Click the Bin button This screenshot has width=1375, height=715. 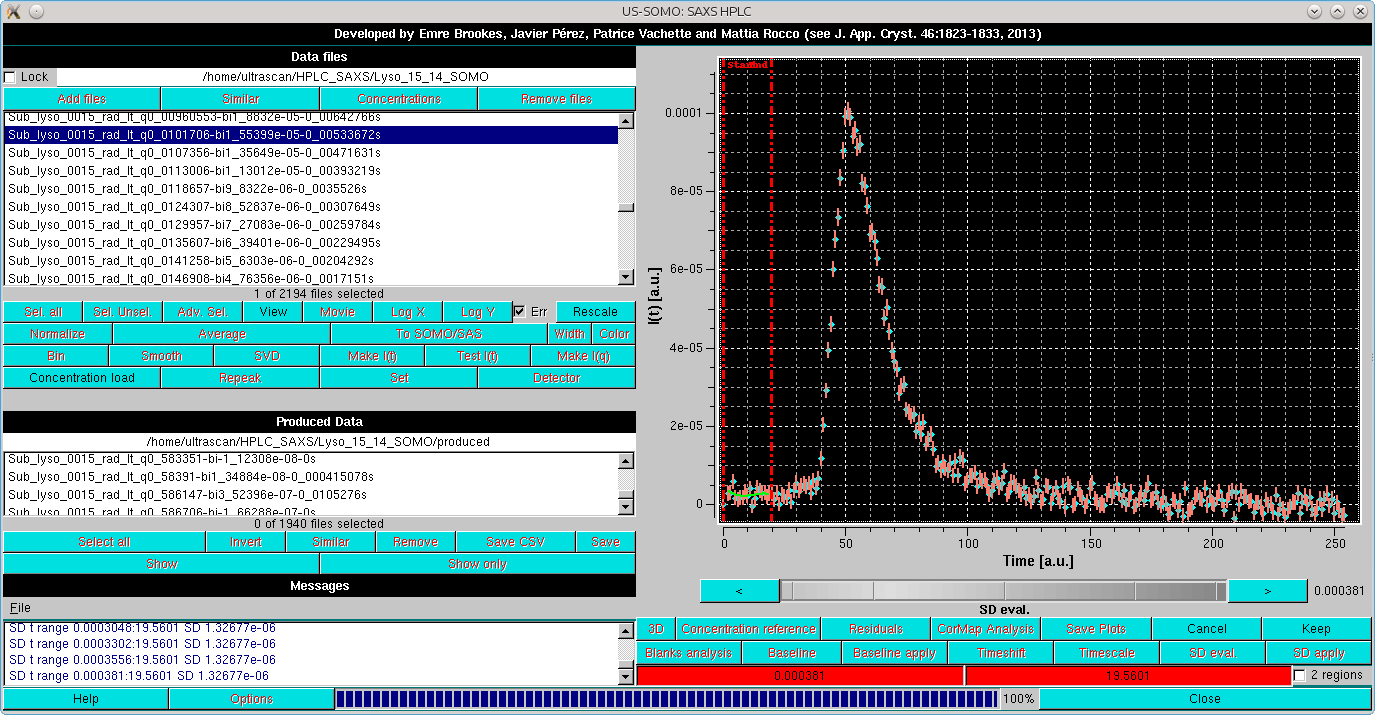click(x=56, y=356)
